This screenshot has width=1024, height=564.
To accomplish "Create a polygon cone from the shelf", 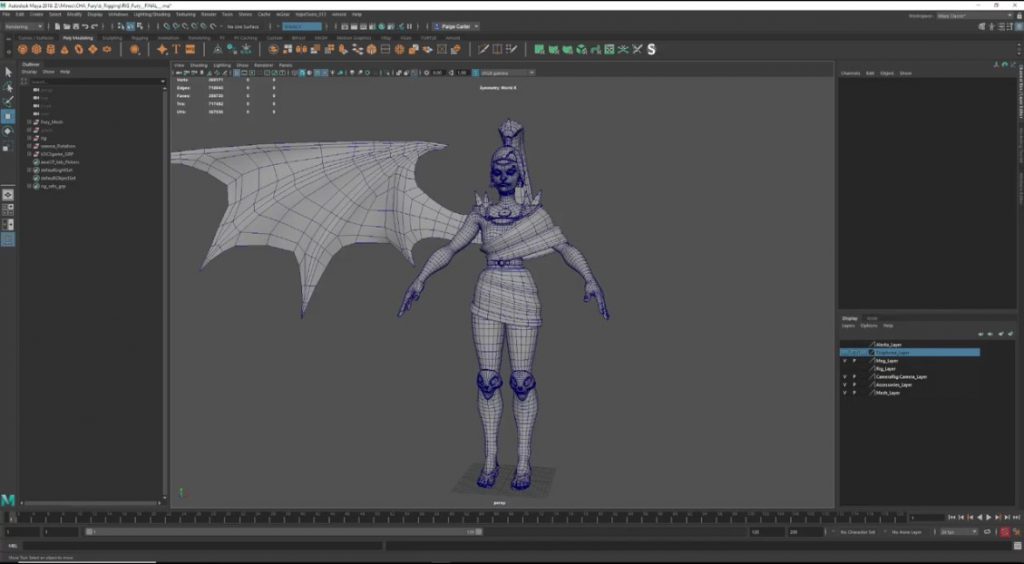I will click(65, 50).
